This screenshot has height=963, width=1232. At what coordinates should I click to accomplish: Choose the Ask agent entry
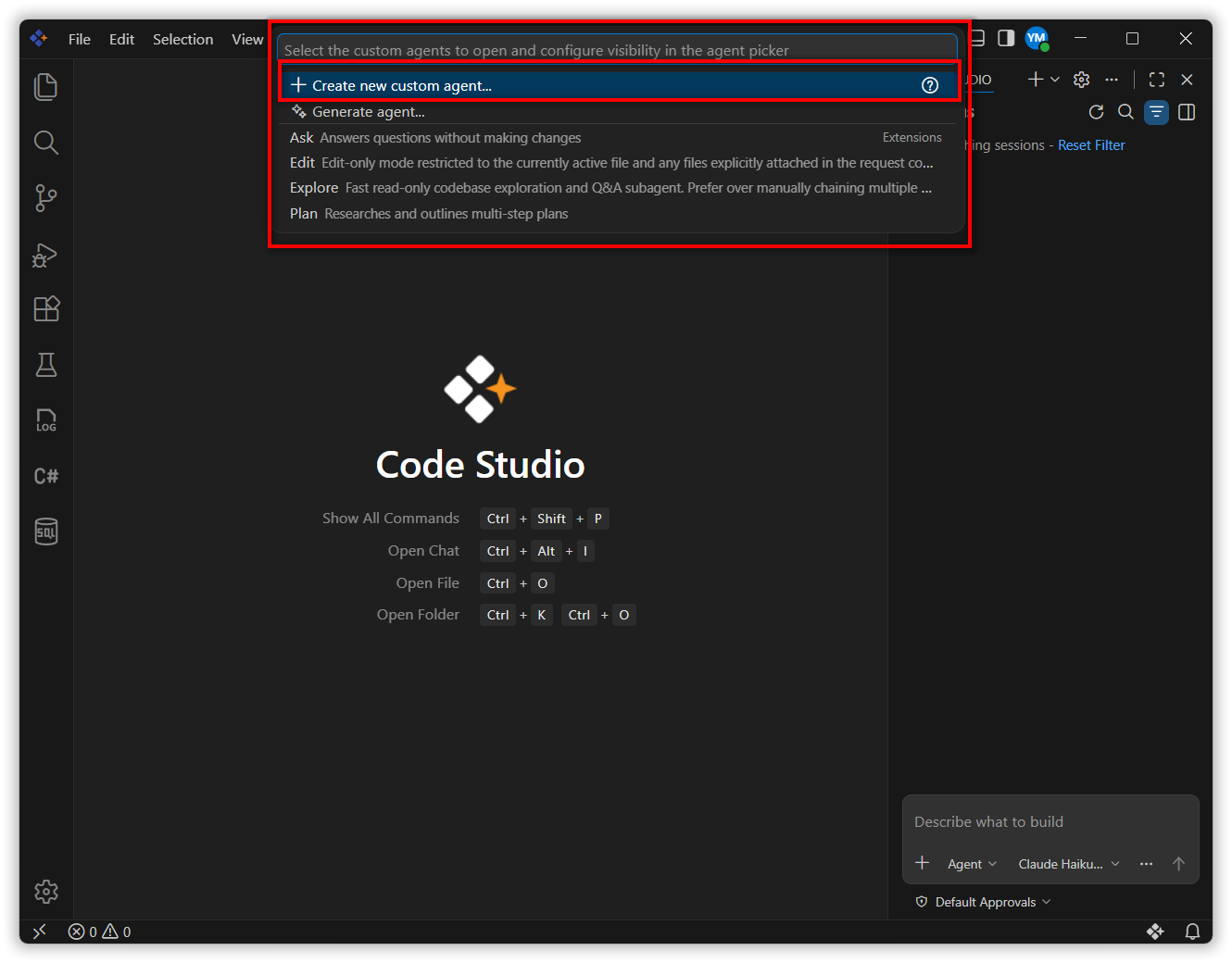[619, 138]
